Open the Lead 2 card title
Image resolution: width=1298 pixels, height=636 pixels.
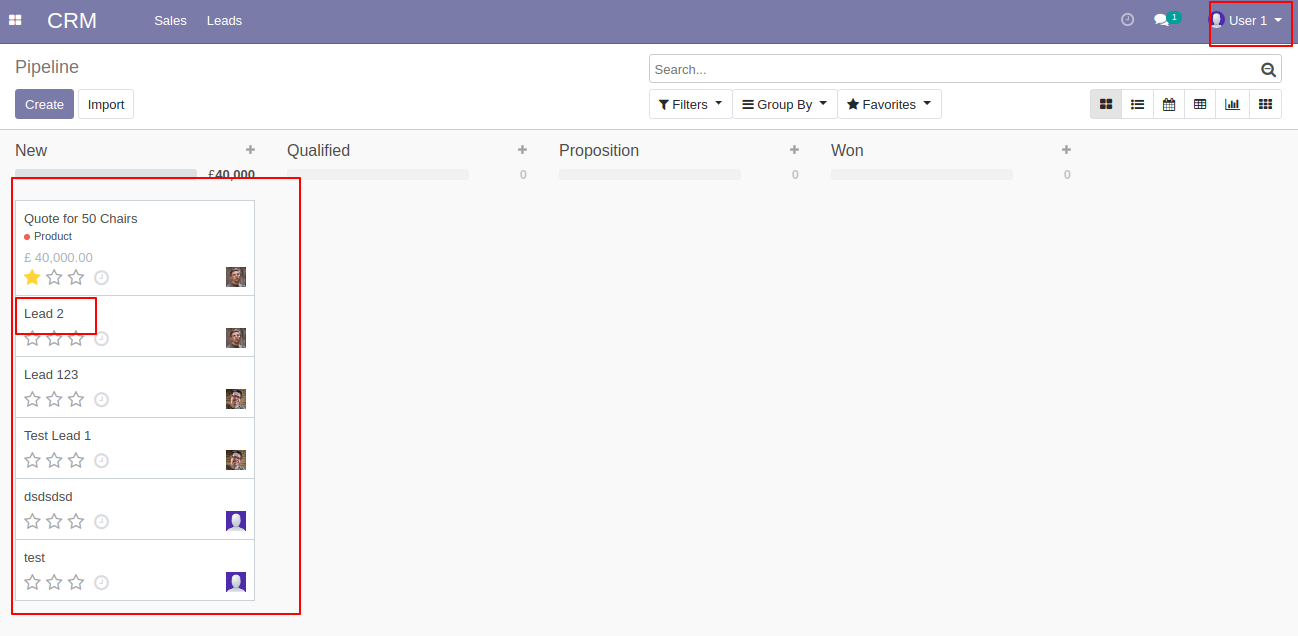point(44,313)
